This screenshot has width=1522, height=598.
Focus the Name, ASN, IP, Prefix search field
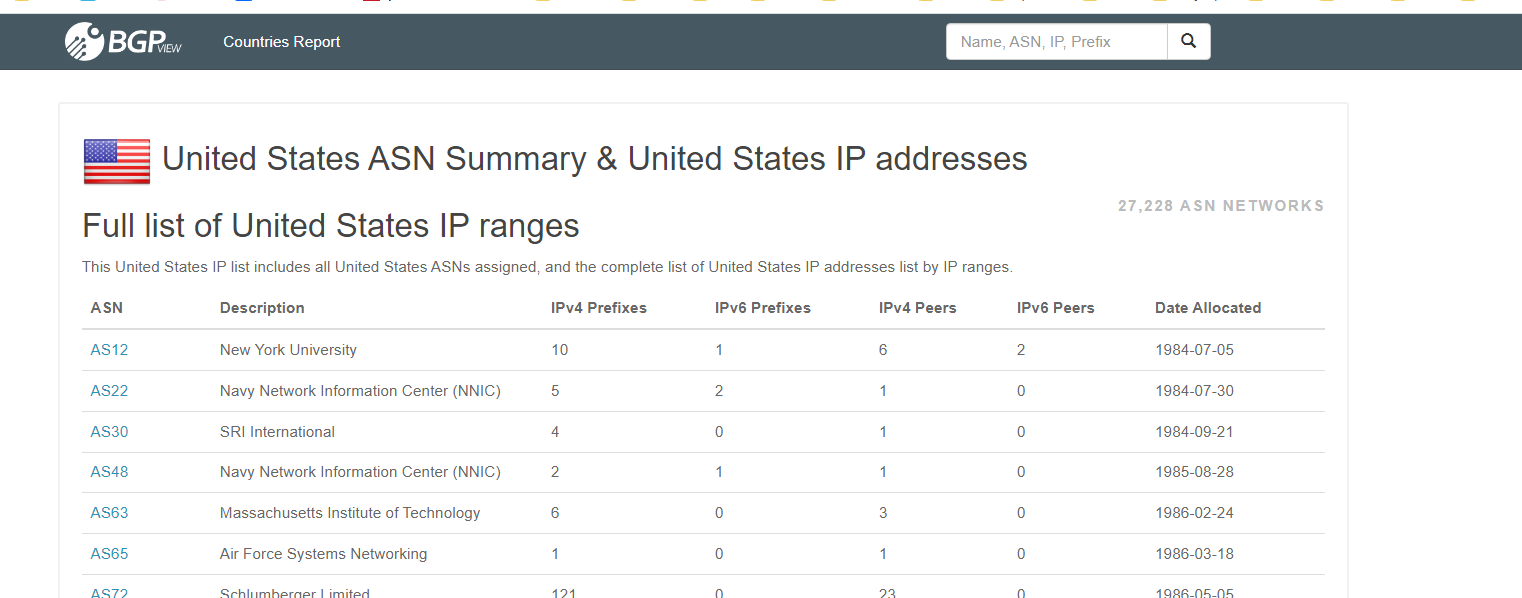tap(1056, 42)
